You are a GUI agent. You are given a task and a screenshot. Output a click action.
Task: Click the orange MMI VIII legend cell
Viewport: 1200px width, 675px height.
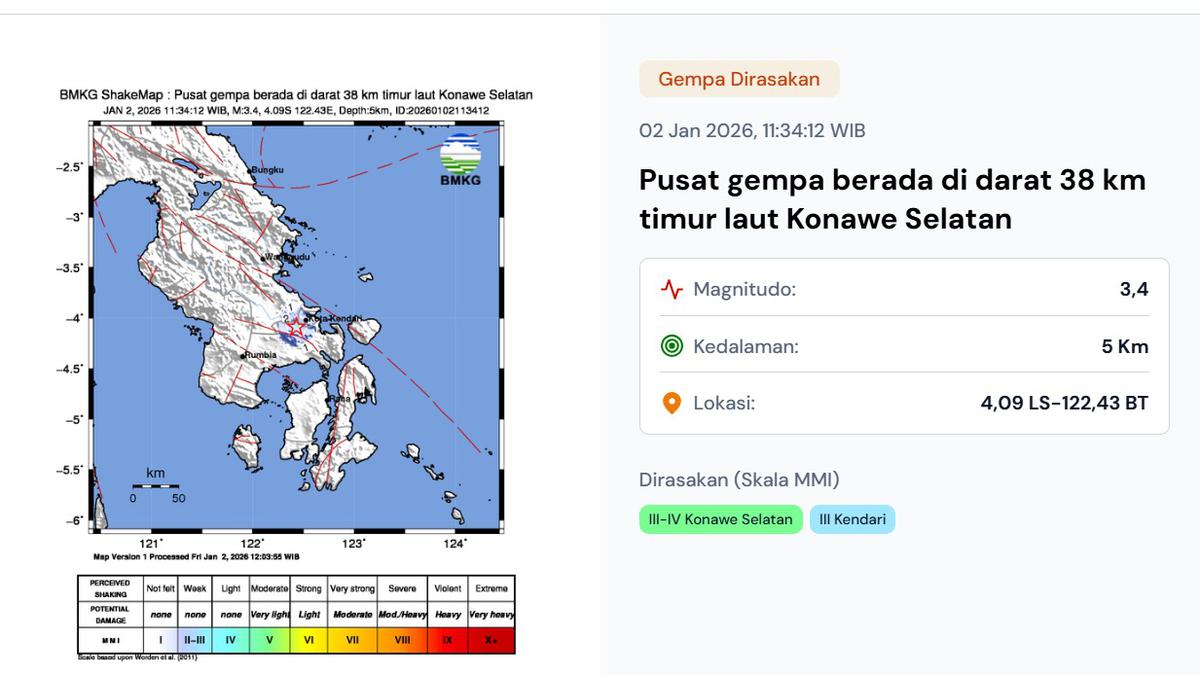coord(401,638)
